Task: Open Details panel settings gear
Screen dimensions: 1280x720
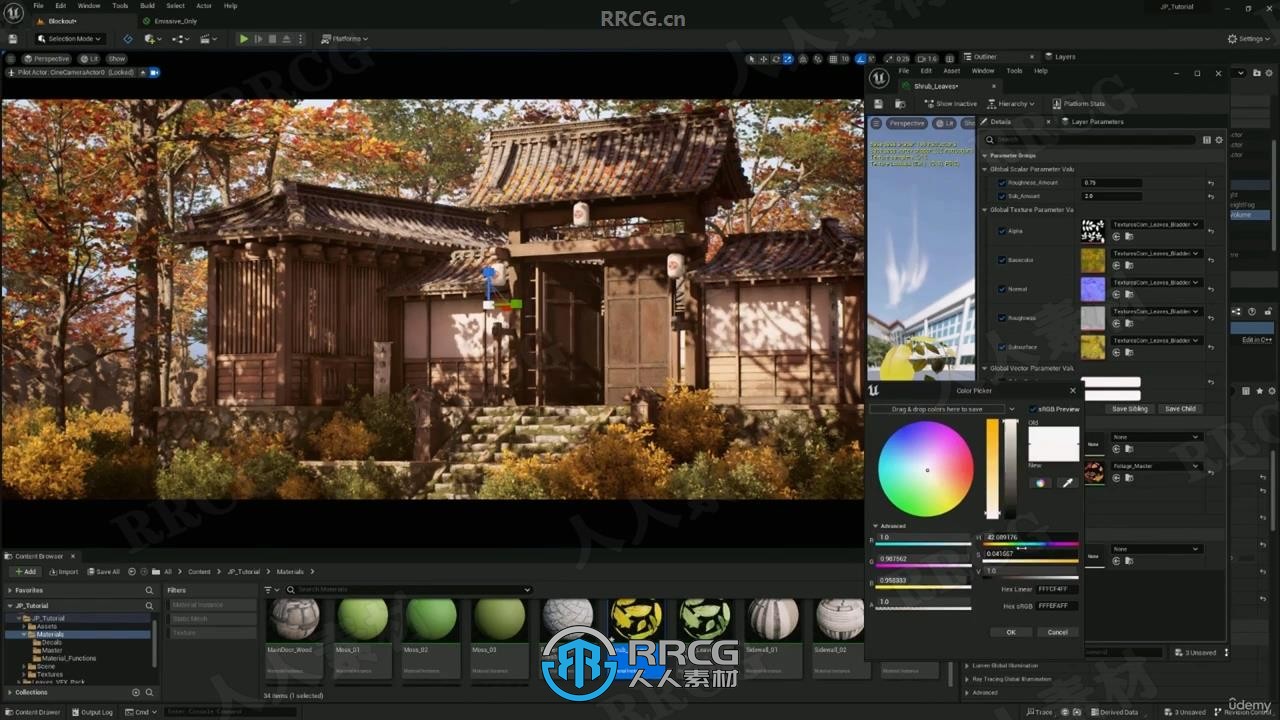Action: point(1218,140)
